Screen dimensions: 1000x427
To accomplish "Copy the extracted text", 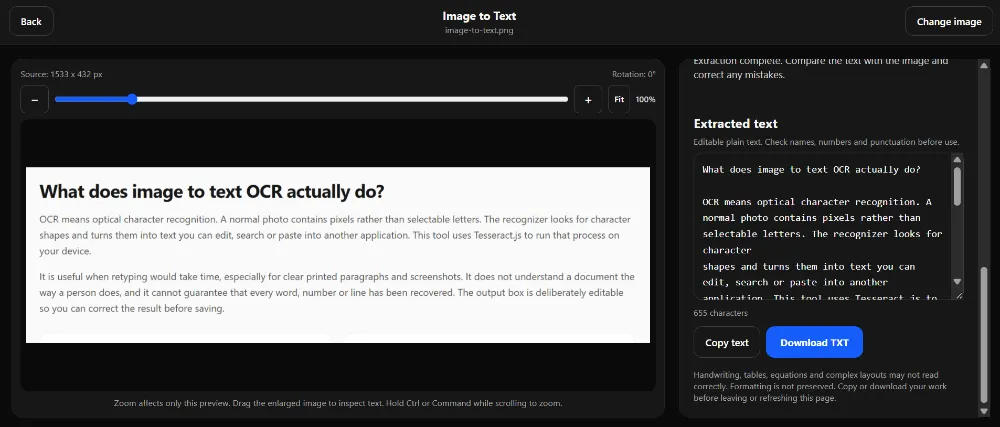I will (726, 342).
